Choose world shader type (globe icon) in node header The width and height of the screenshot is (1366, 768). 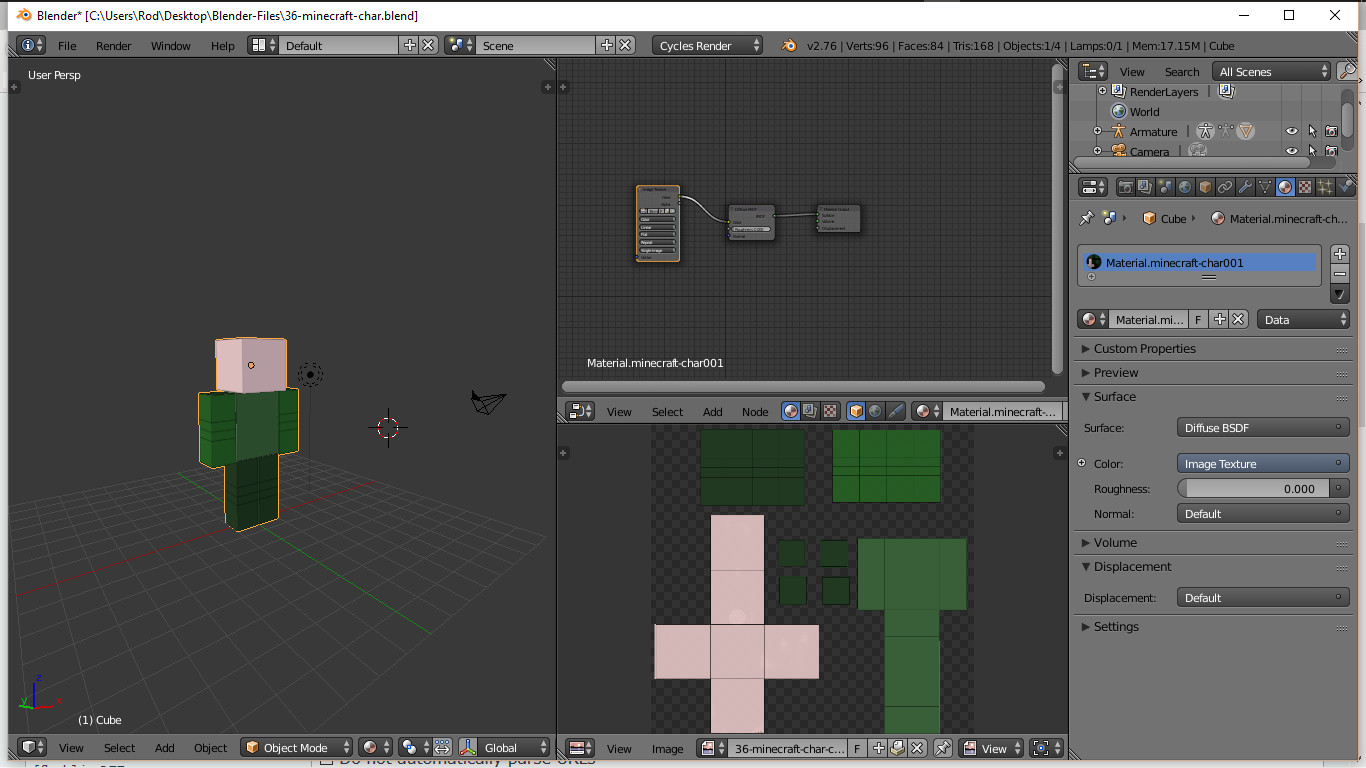click(x=875, y=411)
